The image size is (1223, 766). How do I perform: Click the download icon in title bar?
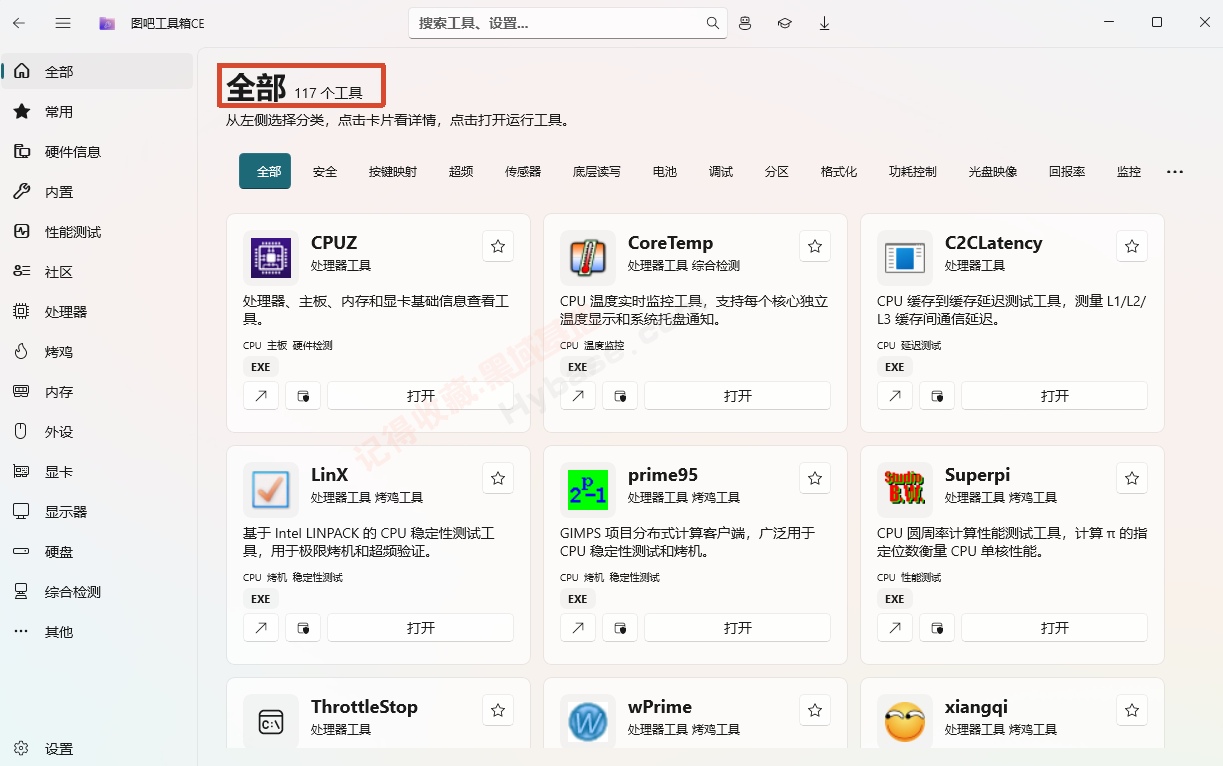tap(825, 23)
